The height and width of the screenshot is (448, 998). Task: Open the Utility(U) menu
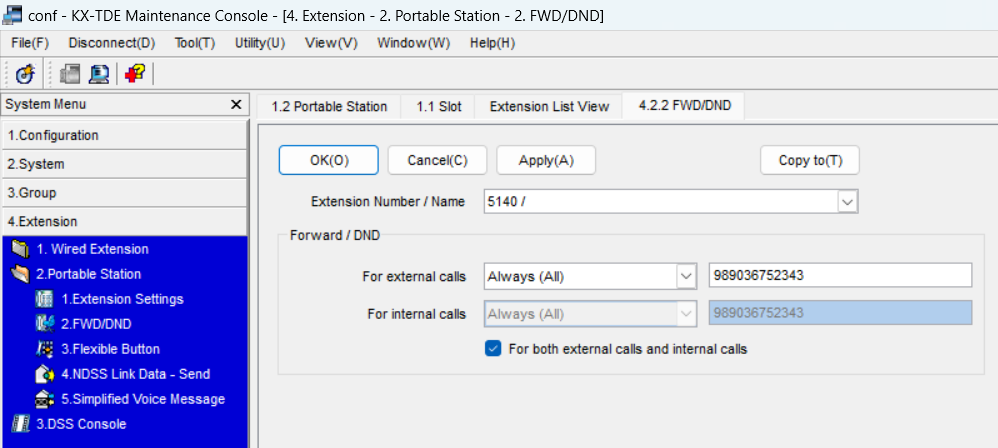(x=260, y=43)
